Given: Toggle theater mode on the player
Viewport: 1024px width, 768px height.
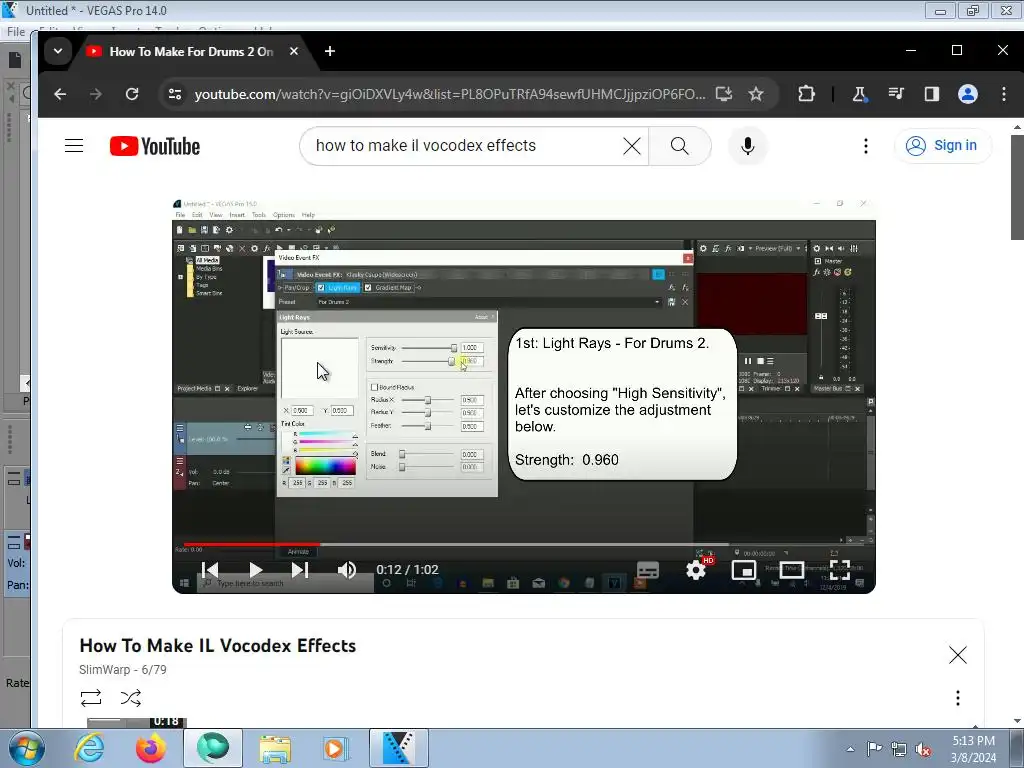Looking at the screenshot, I should (x=792, y=570).
